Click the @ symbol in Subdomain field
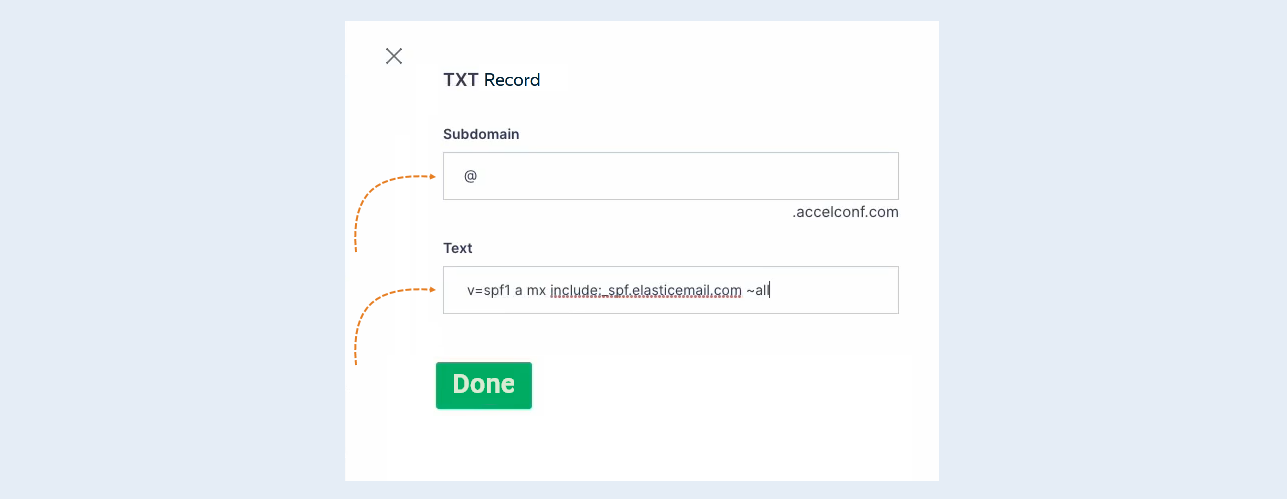 tap(470, 176)
